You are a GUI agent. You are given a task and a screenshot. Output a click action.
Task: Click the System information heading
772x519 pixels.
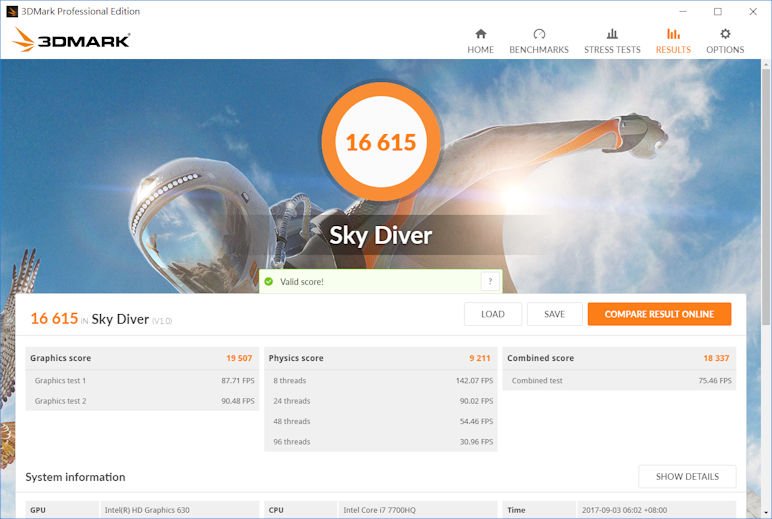[75, 477]
